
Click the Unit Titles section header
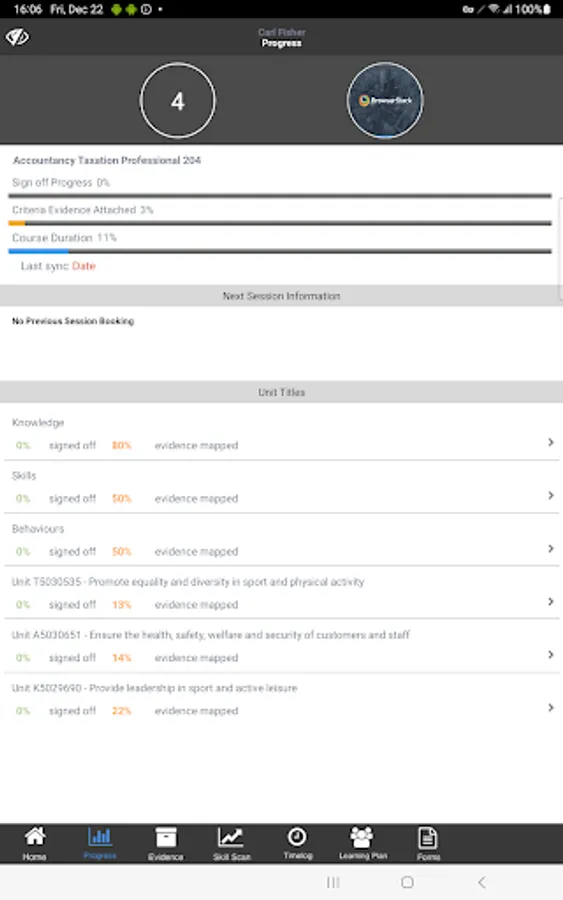[x=281, y=392]
